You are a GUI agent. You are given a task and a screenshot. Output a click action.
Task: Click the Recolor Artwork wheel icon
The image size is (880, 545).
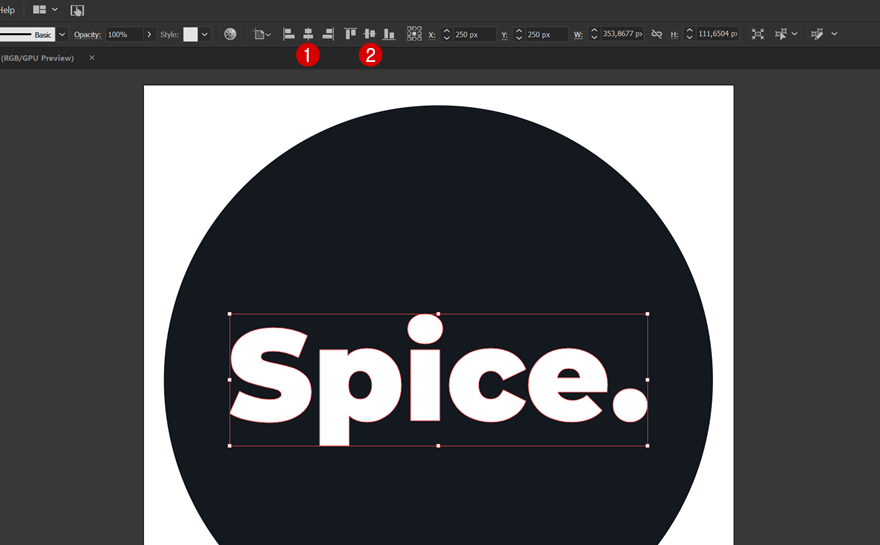click(x=230, y=34)
